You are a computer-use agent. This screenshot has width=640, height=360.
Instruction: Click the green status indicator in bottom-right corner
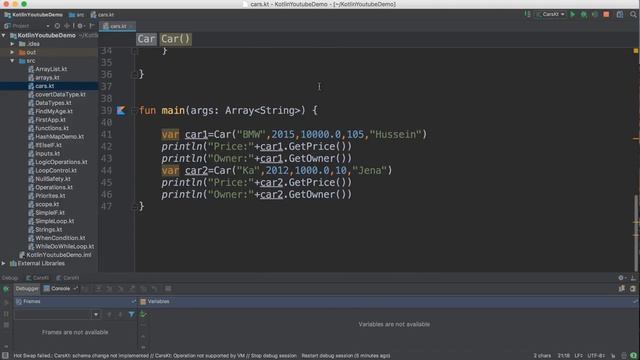tap(633, 356)
